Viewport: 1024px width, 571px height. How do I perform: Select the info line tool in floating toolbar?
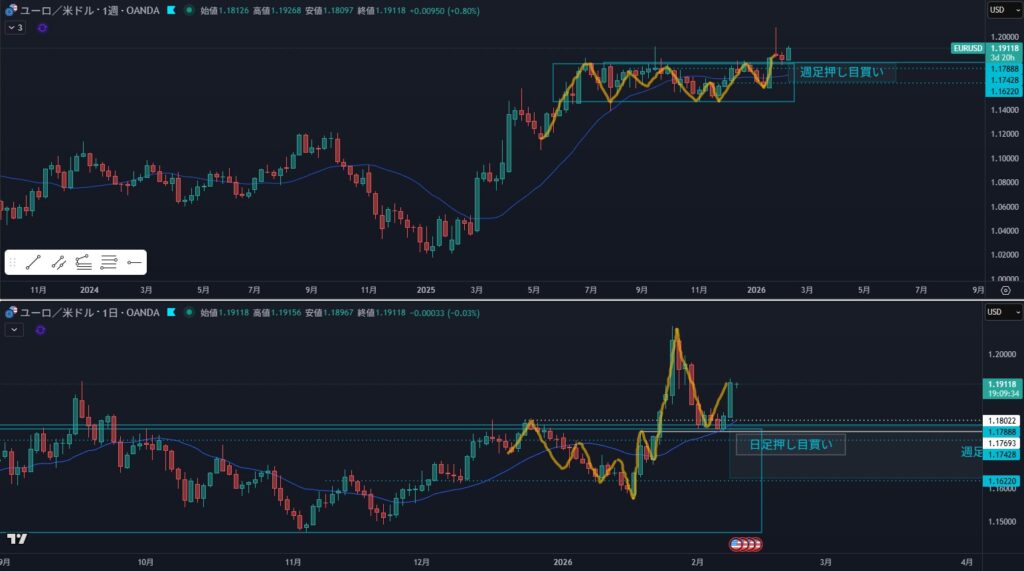coord(59,263)
